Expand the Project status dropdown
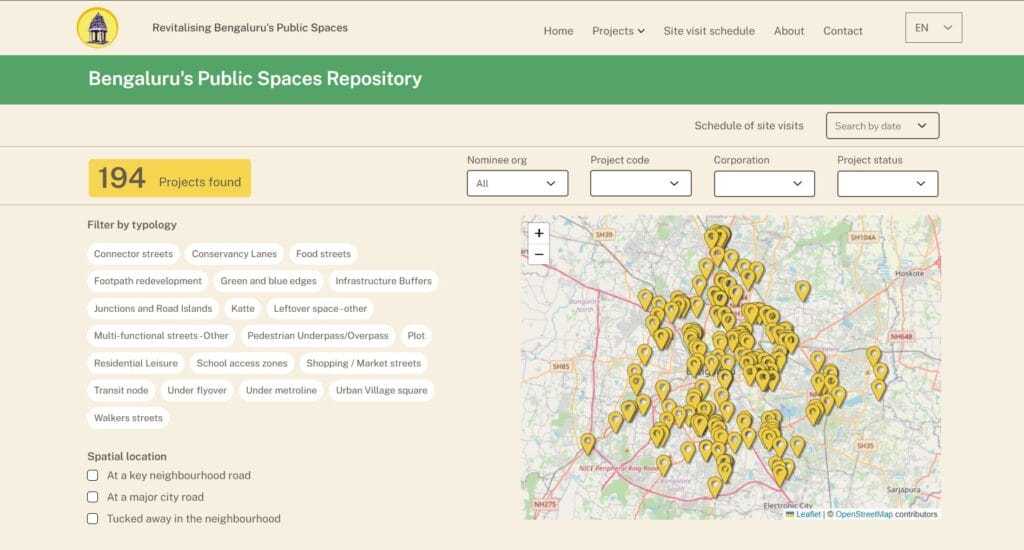This screenshot has height=550, width=1024. tap(887, 184)
